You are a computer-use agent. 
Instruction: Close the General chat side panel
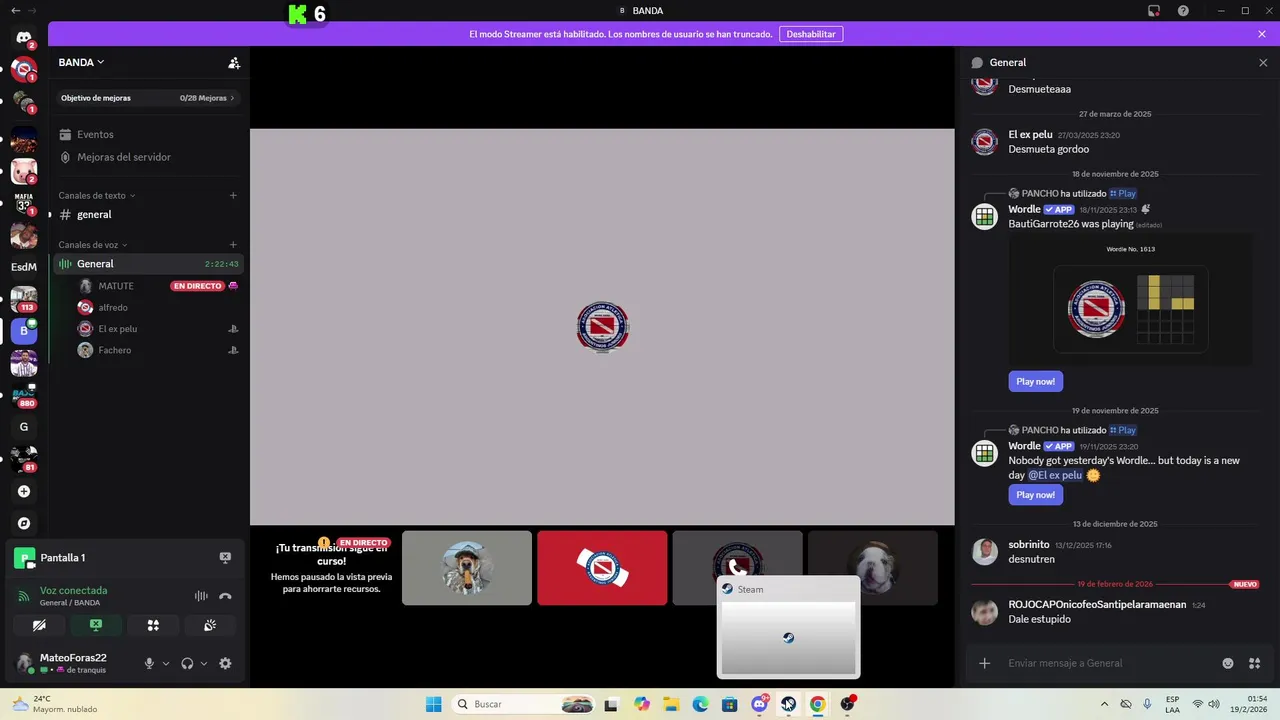click(x=1263, y=62)
